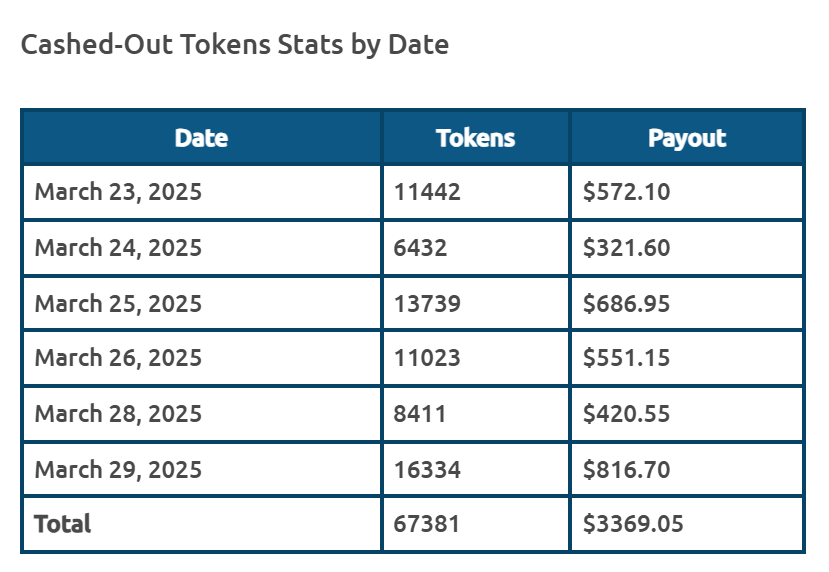Click the total tokens 67381 cell

click(475, 524)
